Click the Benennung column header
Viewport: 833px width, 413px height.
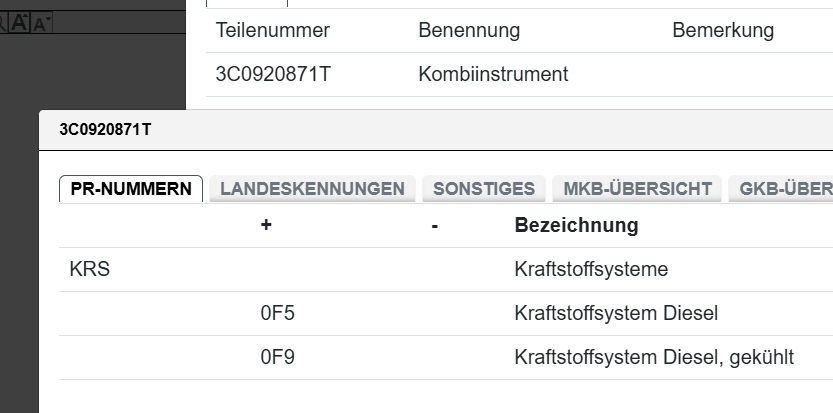tap(469, 30)
